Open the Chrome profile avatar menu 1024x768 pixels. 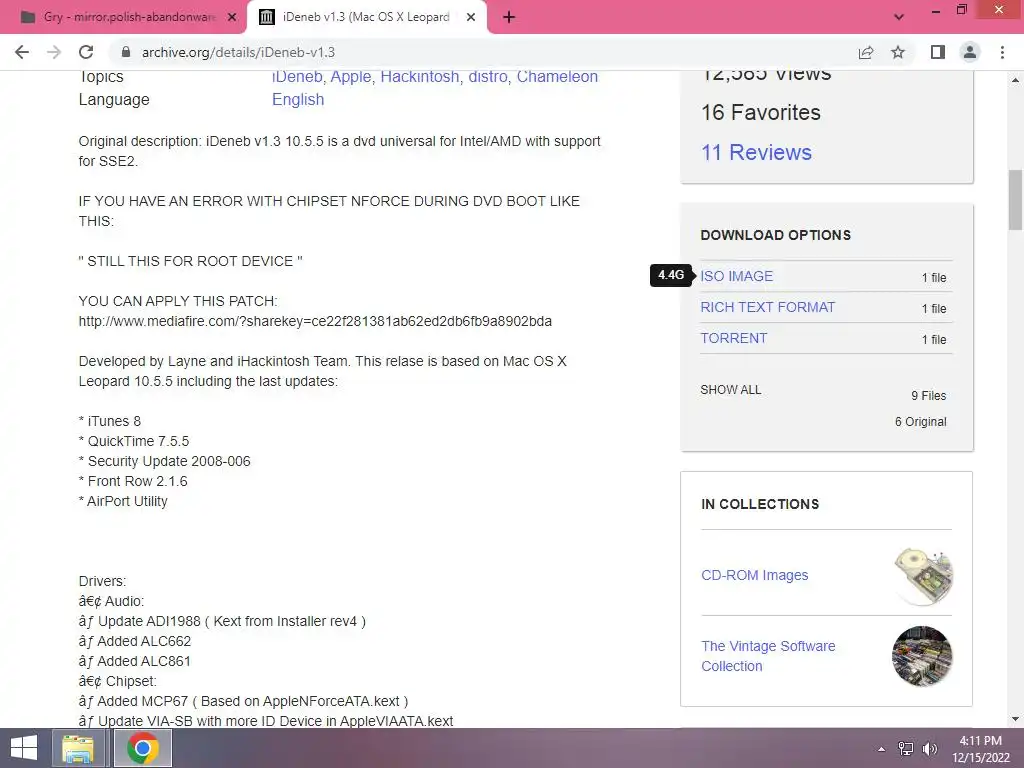pos(970,52)
